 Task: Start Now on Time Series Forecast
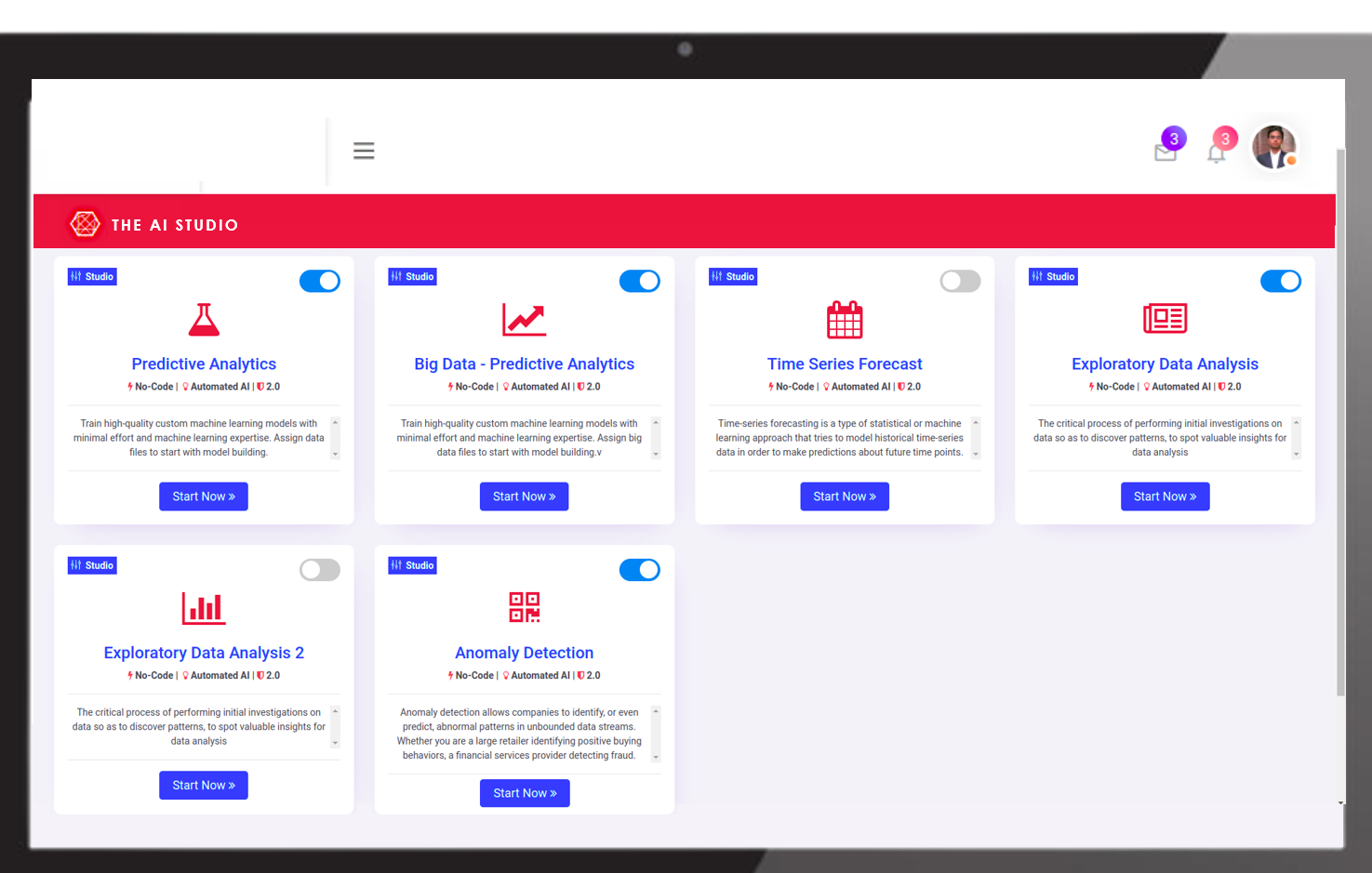(845, 496)
